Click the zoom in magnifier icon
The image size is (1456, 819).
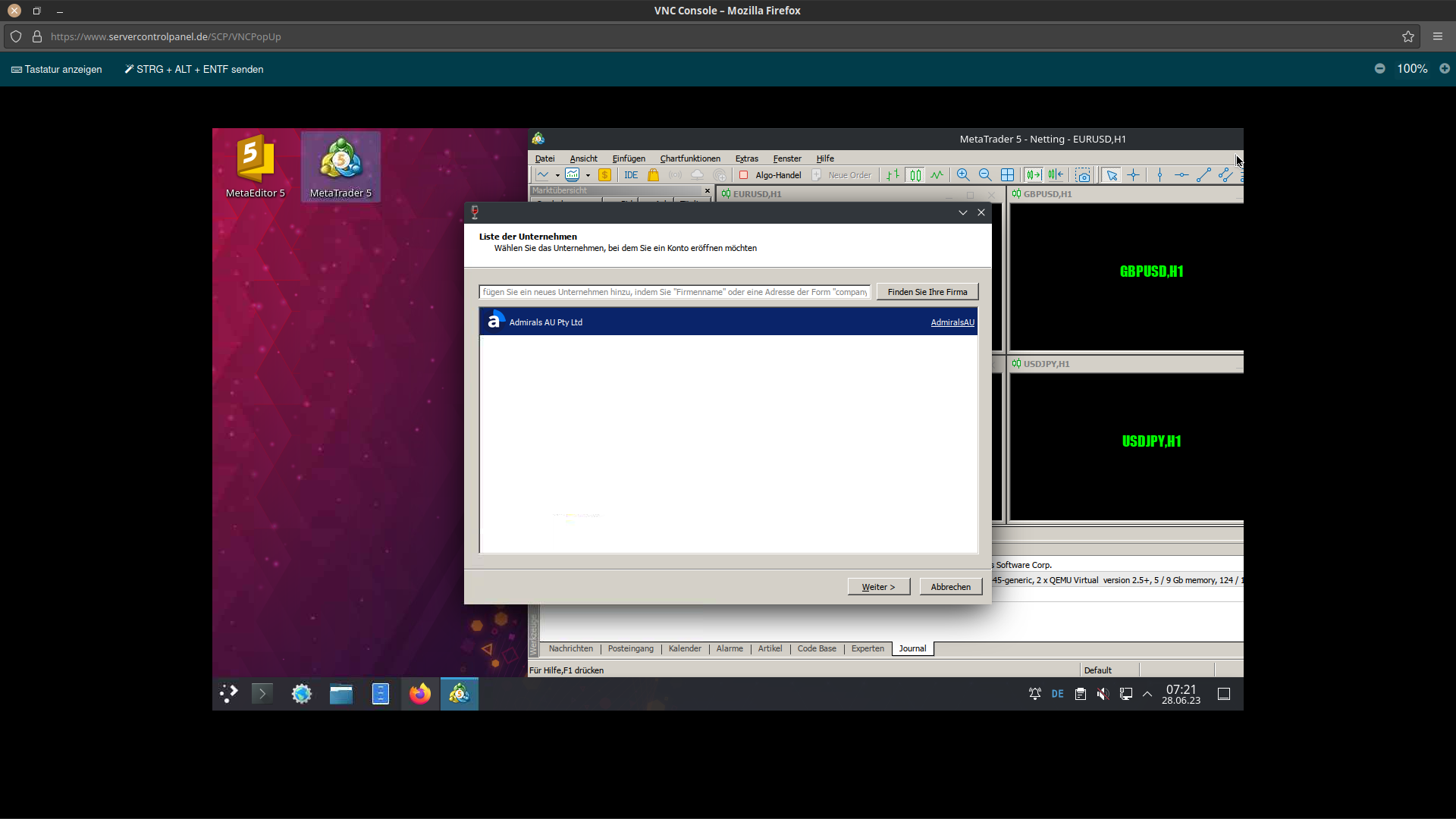pos(963,175)
